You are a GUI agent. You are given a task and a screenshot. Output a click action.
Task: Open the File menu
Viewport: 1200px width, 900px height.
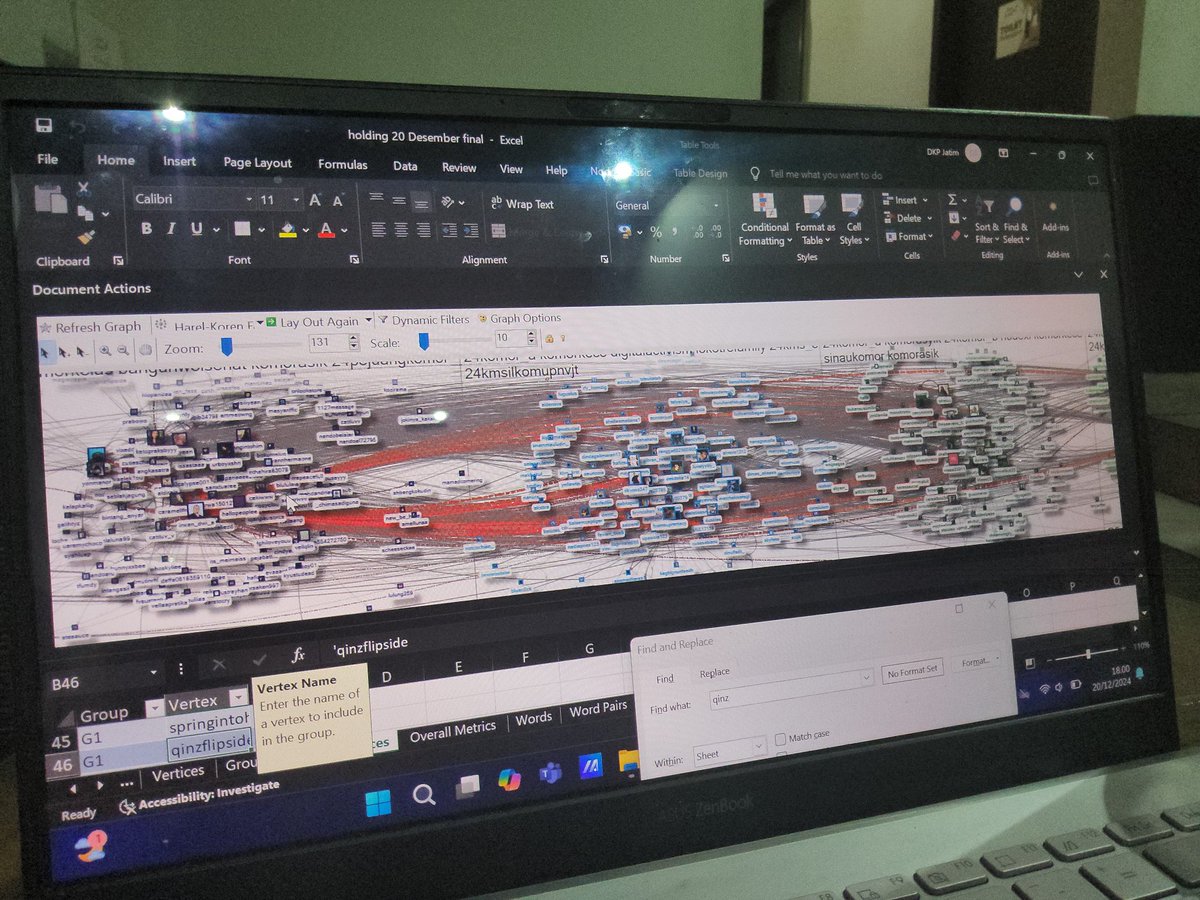pos(47,159)
